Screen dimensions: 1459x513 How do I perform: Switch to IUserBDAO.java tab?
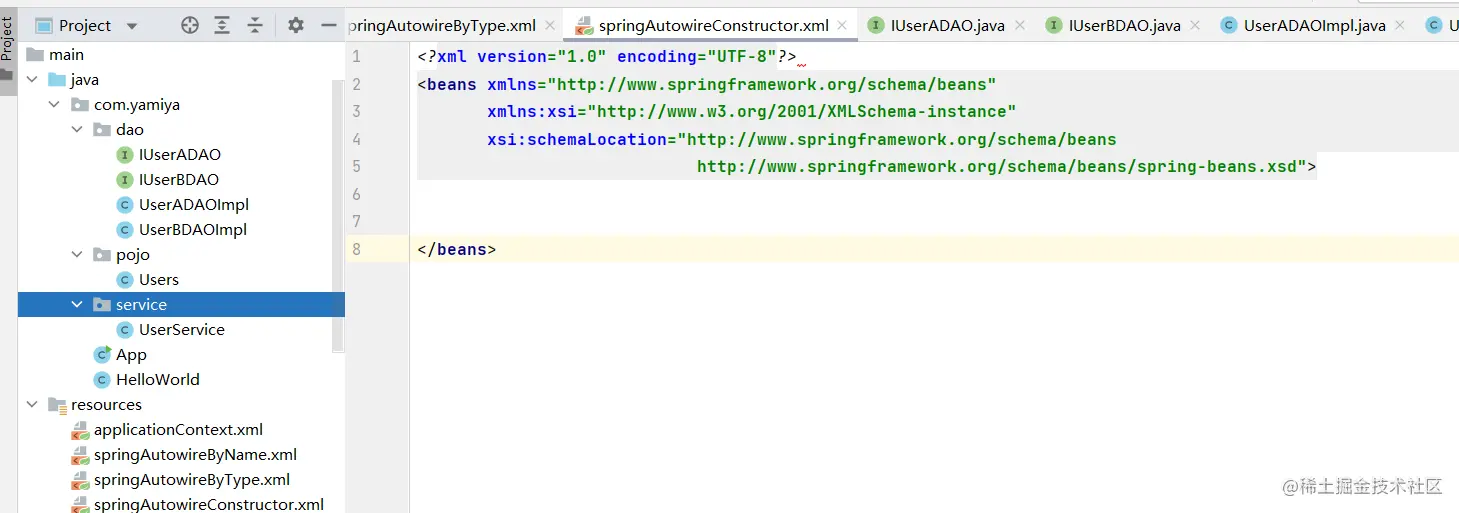coord(1124,26)
